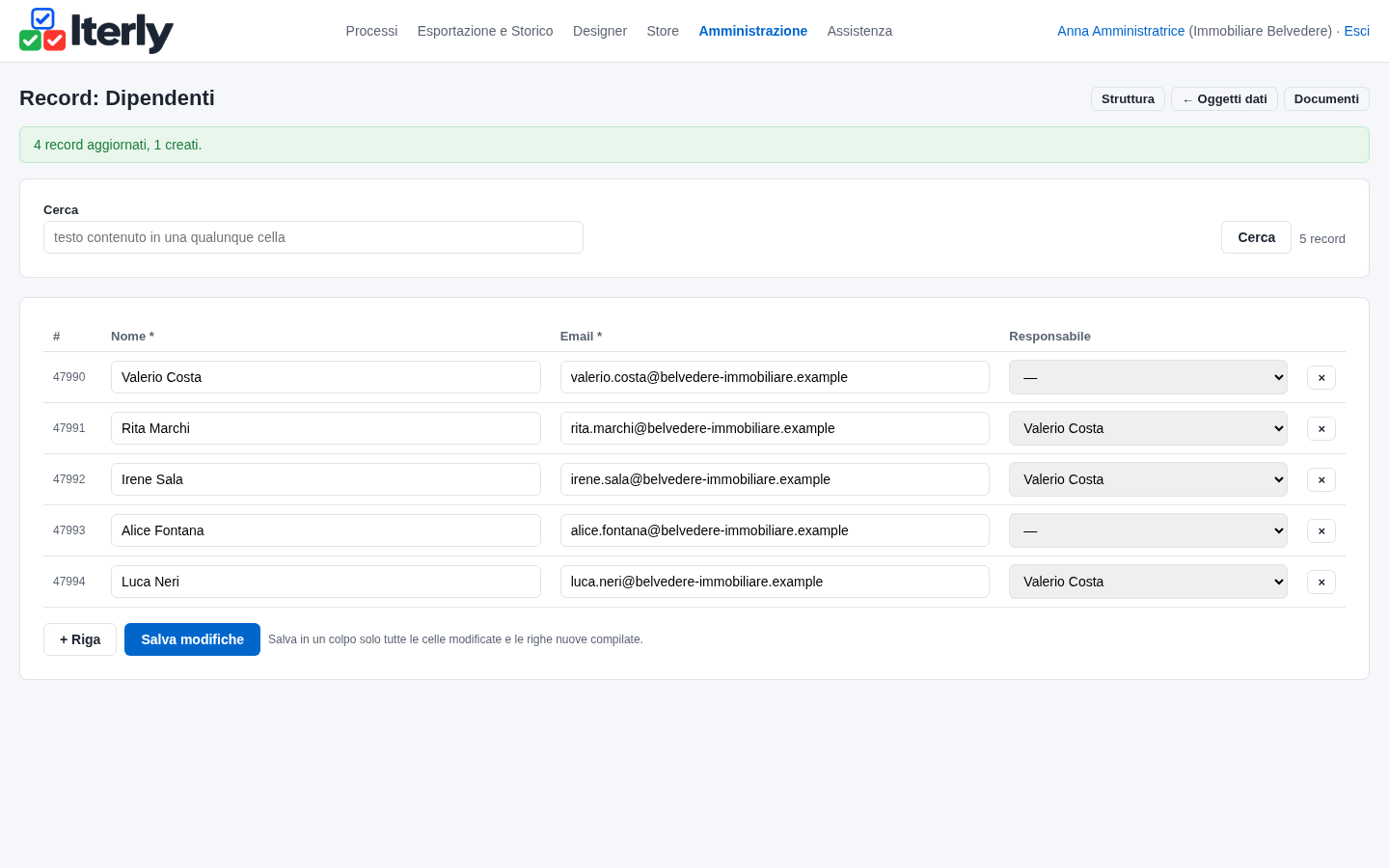This screenshot has width=1389, height=868.
Task: Delete the Valerio Costa row
Action: click(x=1321, y=377)
